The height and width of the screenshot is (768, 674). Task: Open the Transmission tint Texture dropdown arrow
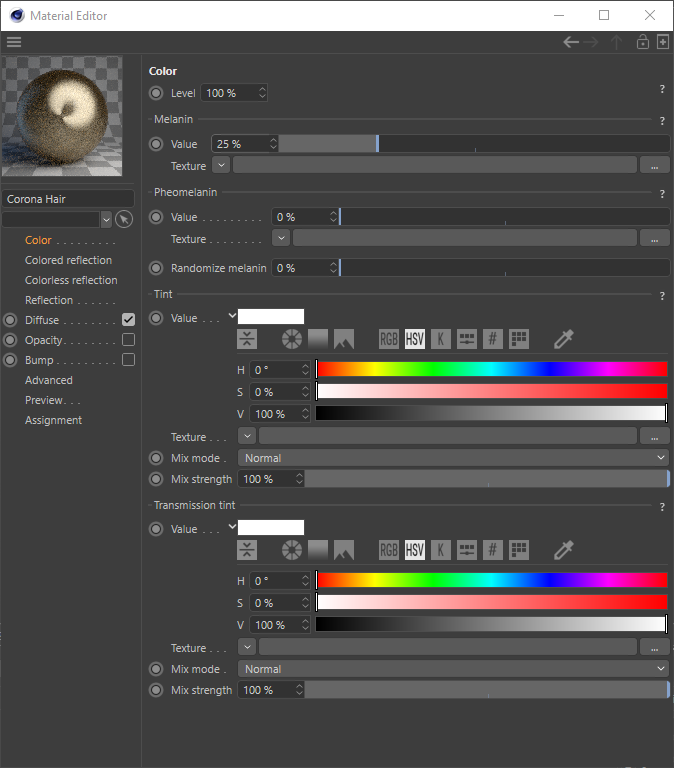(x=247, y=647)
